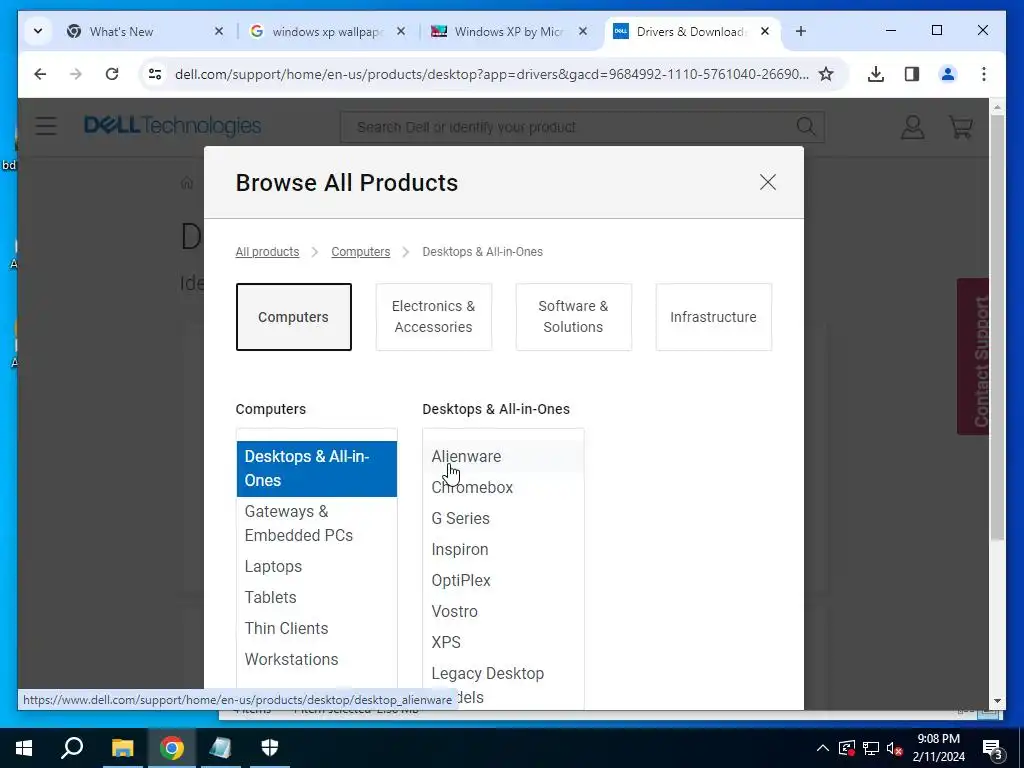Click Chrome icon in taskbar
The image size is (1024, 768).
[x=172, y=748]
